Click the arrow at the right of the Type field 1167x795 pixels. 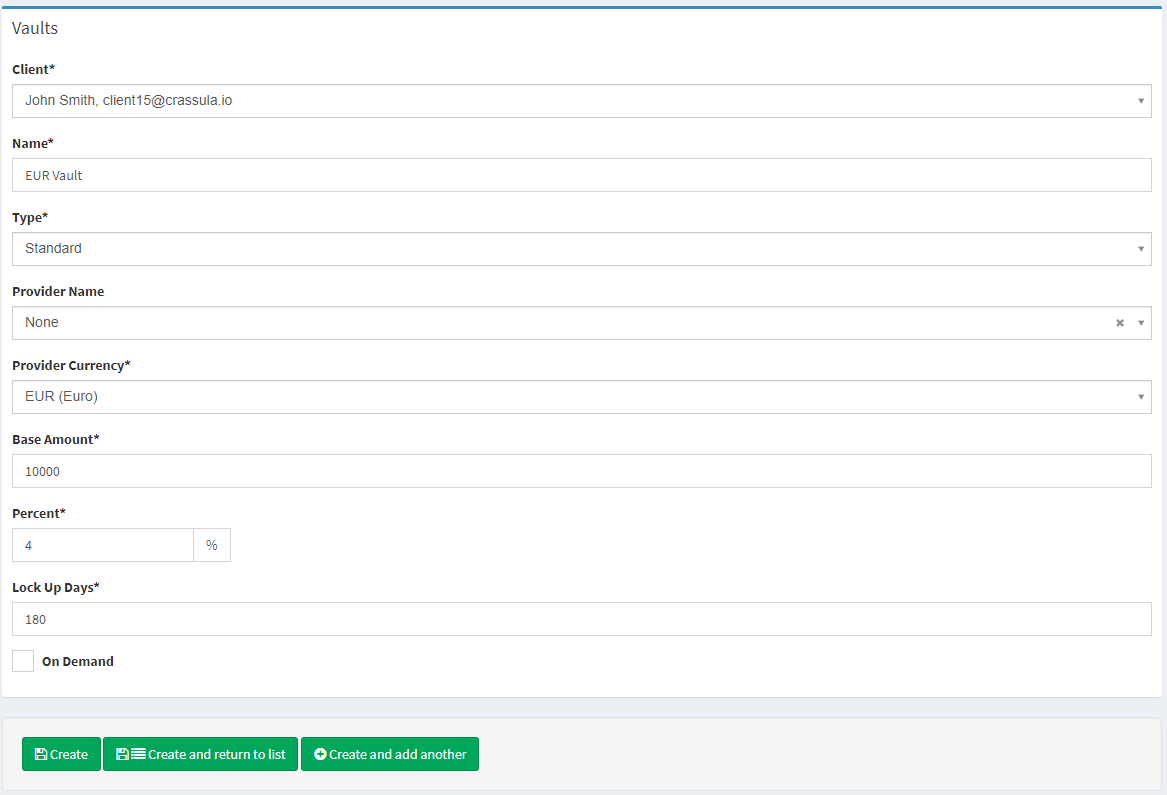[x=1141, y=249]
